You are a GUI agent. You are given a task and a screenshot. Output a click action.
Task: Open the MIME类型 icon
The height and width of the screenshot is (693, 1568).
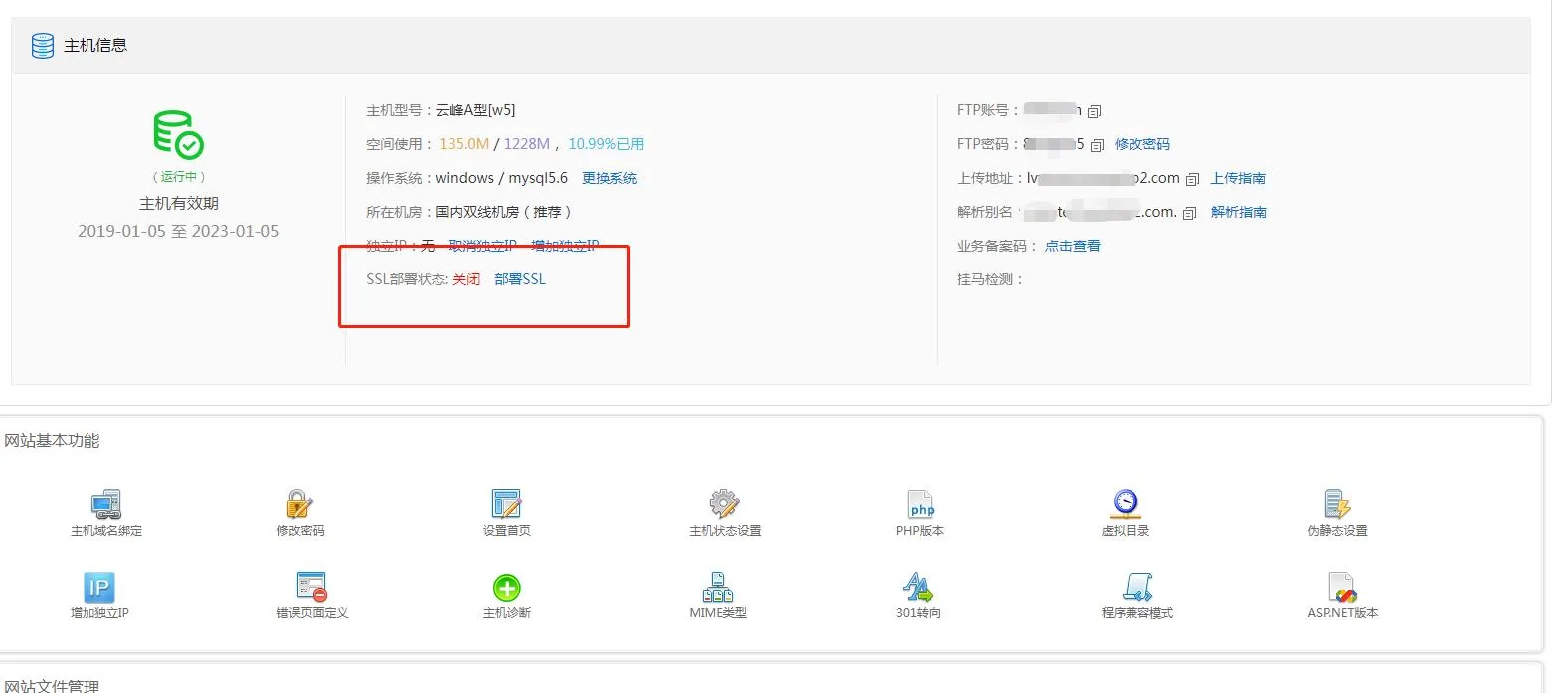pos(717,588)
